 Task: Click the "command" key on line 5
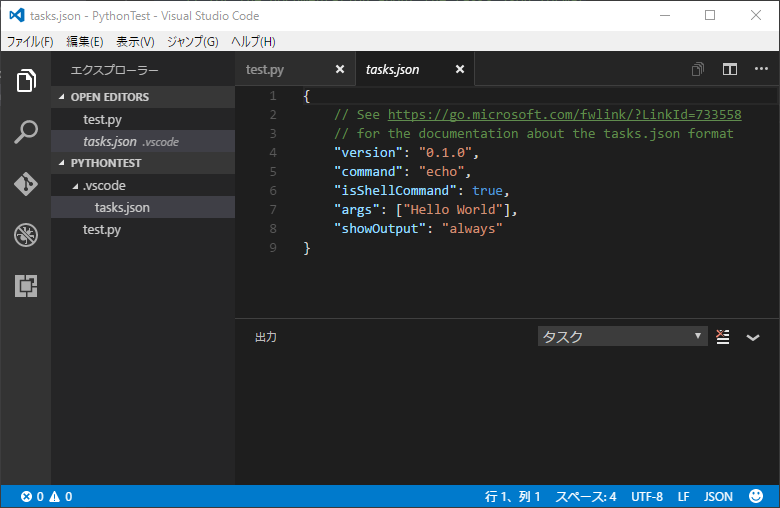[x=368, y=172]
